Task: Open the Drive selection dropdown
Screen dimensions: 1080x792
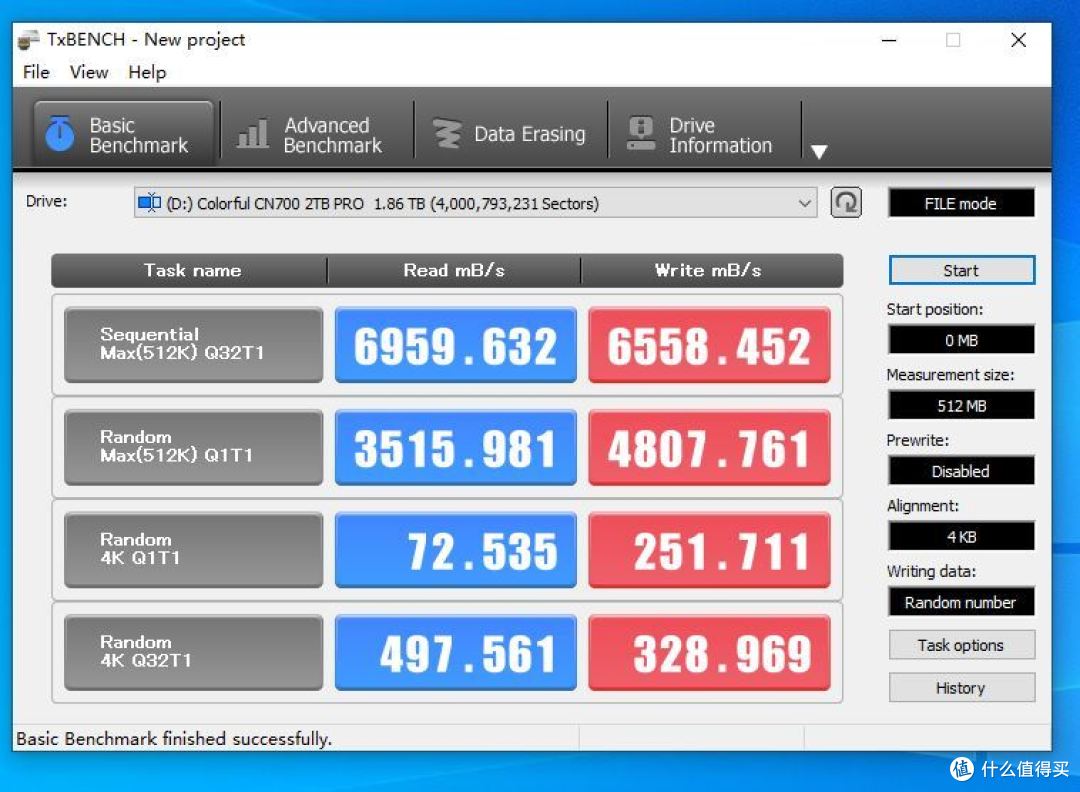Action: [476, 203]
